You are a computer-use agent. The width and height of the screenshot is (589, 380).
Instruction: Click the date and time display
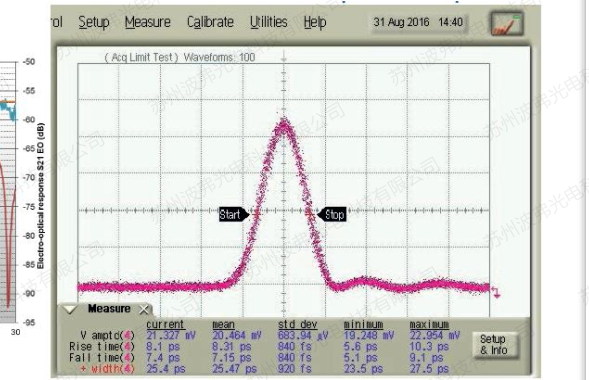coord(418,22)
